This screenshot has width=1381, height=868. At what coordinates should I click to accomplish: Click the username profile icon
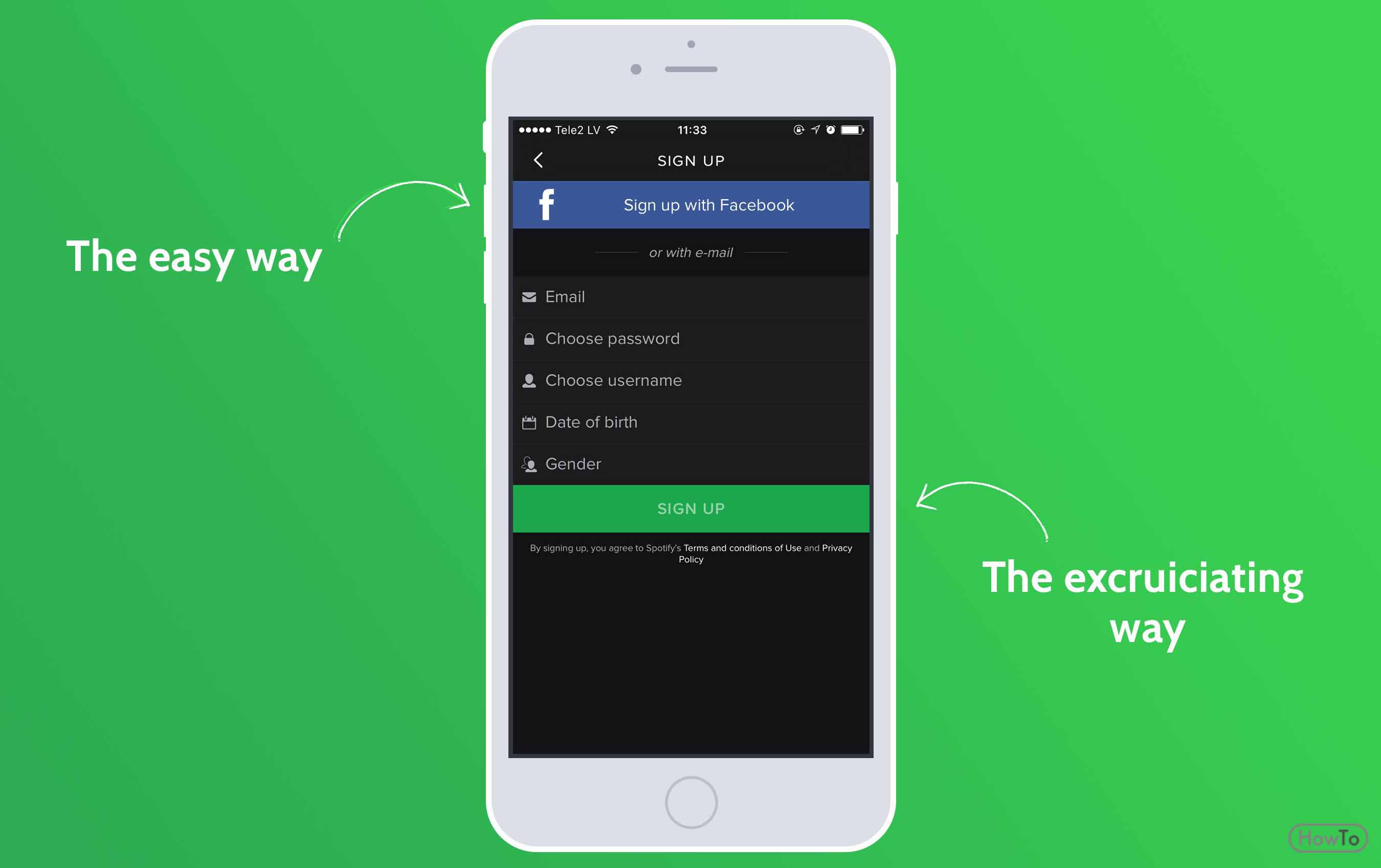click(527, 380)
